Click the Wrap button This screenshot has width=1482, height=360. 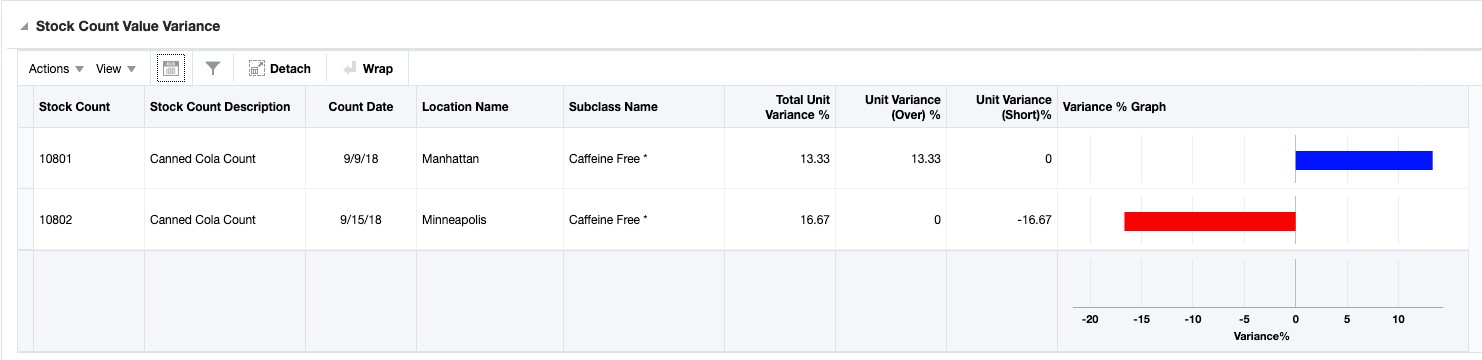367,69
